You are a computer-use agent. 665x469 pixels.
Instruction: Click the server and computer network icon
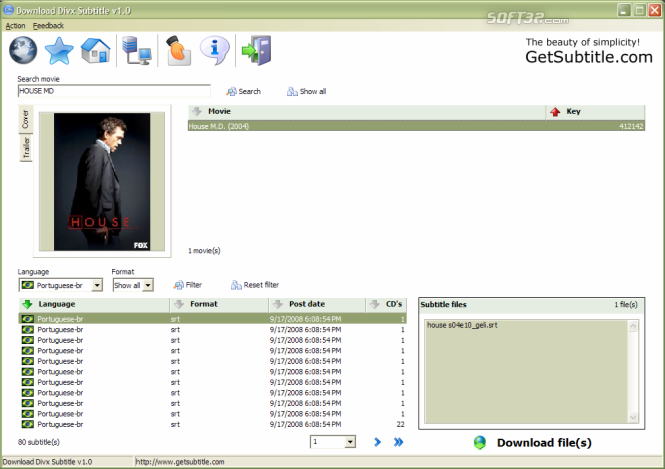coord(137,51)
